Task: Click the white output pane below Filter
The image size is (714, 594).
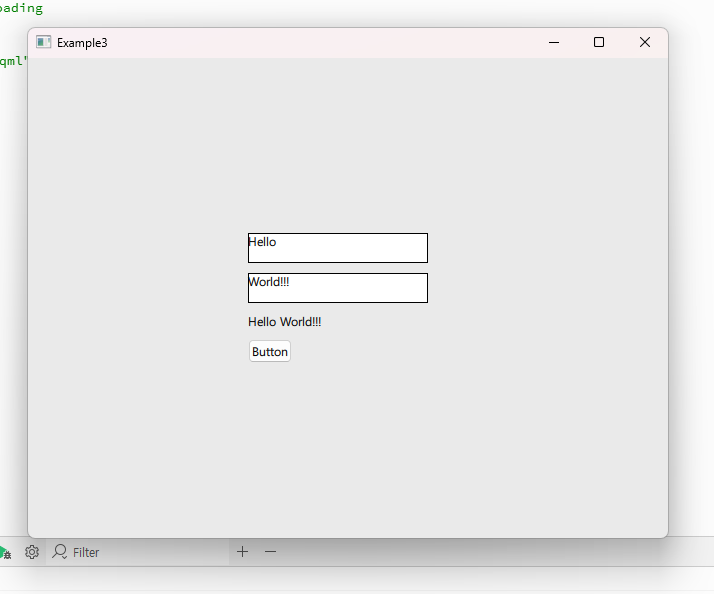Action: pyautogui.click(x=300, y=581)
